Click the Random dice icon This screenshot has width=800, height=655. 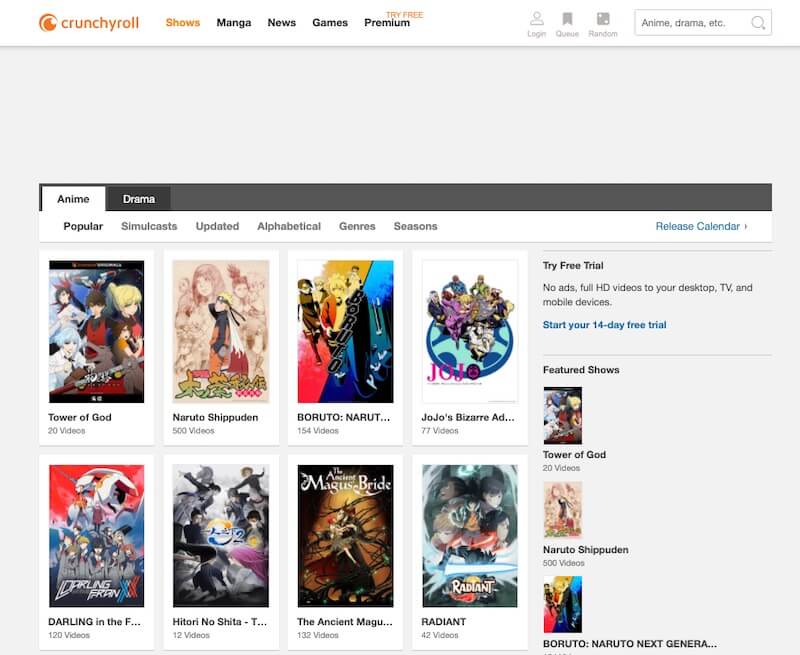[603, 19]
